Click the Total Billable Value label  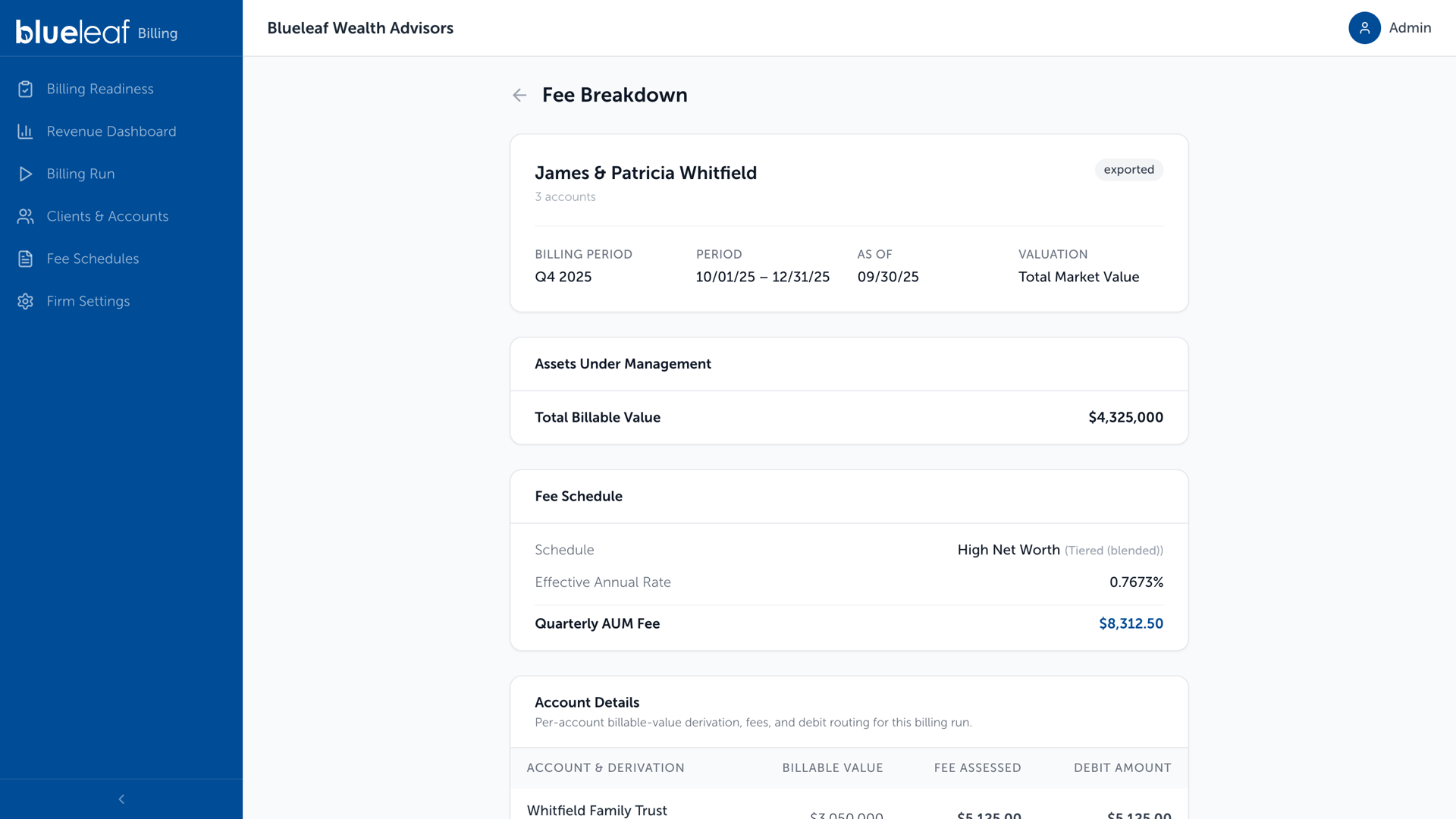597,417
